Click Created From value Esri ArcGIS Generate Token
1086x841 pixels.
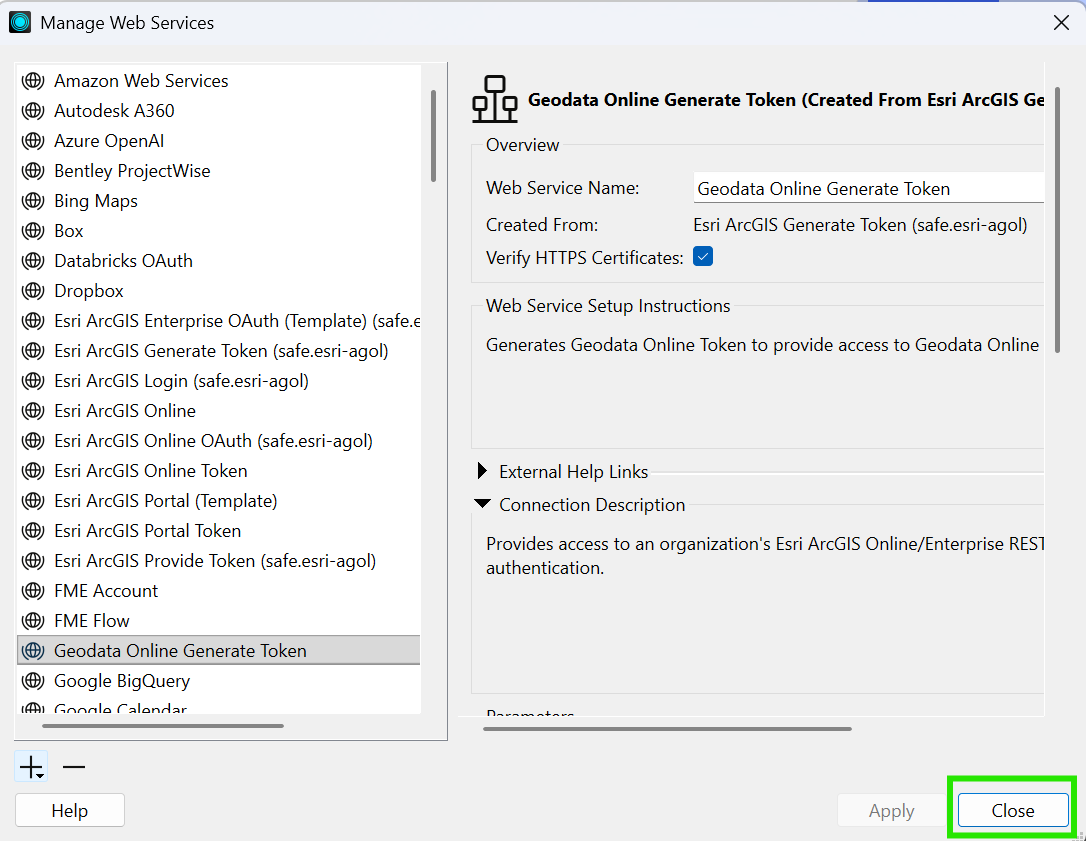(860, 225)
